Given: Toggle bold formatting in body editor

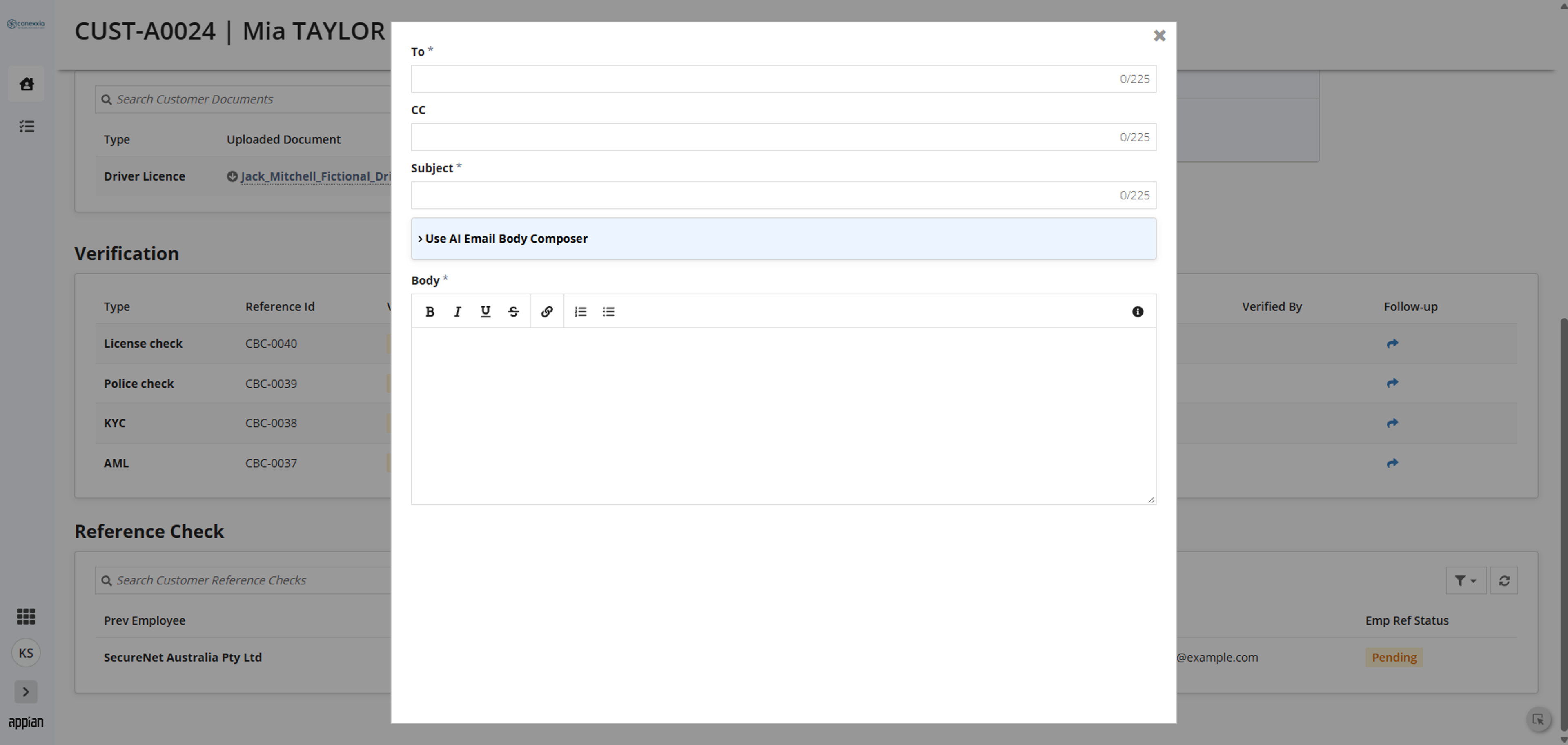Looking at the screenshot, I should click(430, 312).
